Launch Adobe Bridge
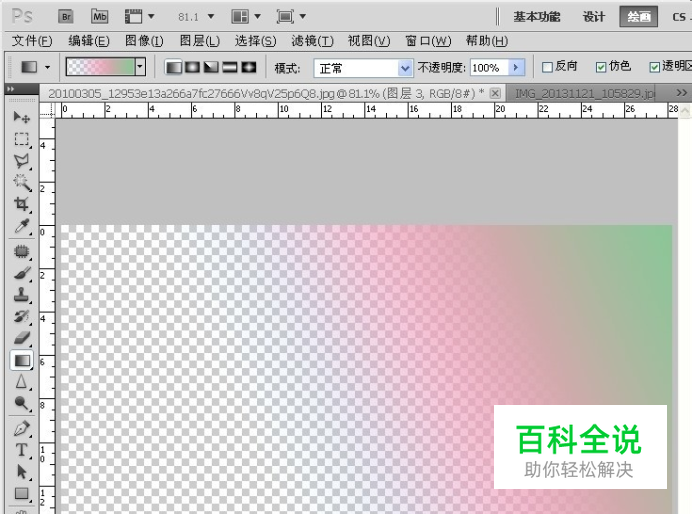This screenshot has width=692, height=514. (66, 17)
